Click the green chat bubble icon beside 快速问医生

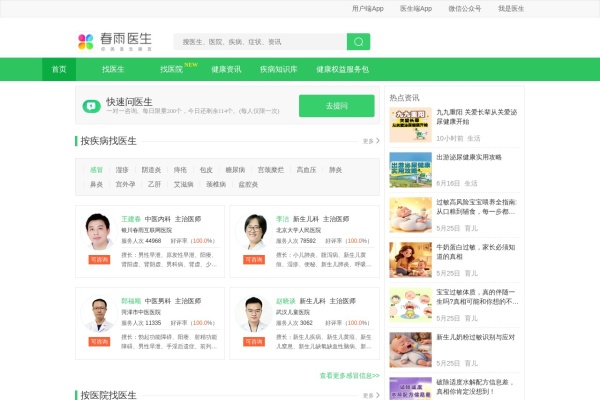click(x=91, y=106)
